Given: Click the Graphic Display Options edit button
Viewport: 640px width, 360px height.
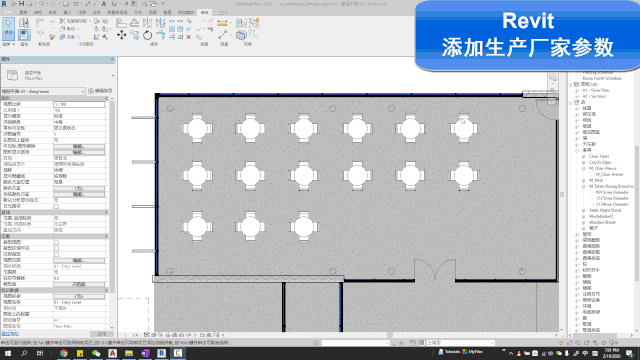Looking at the screenshot, I should [x=79, y=152].
